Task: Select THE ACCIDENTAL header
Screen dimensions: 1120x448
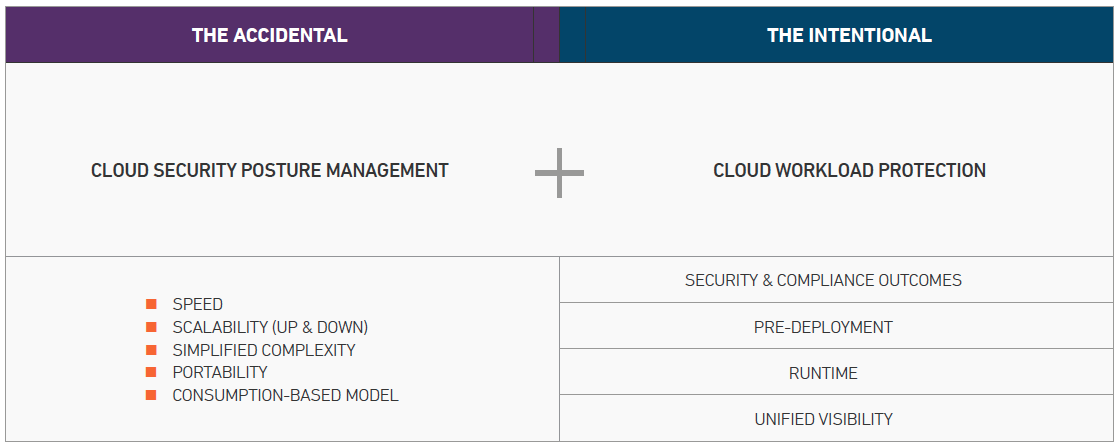Action: click(x=269, y=35)
